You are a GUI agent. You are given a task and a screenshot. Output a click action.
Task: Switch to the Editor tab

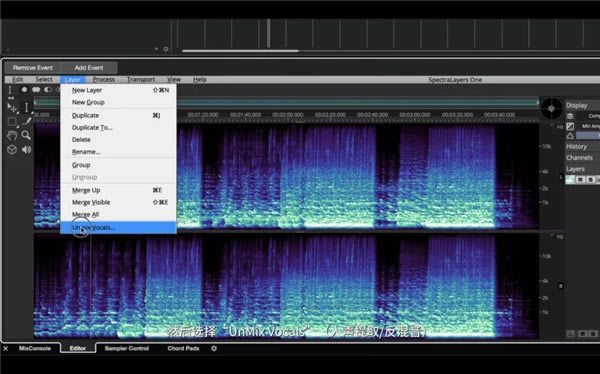pyautogui.click(x=78, y=348)
